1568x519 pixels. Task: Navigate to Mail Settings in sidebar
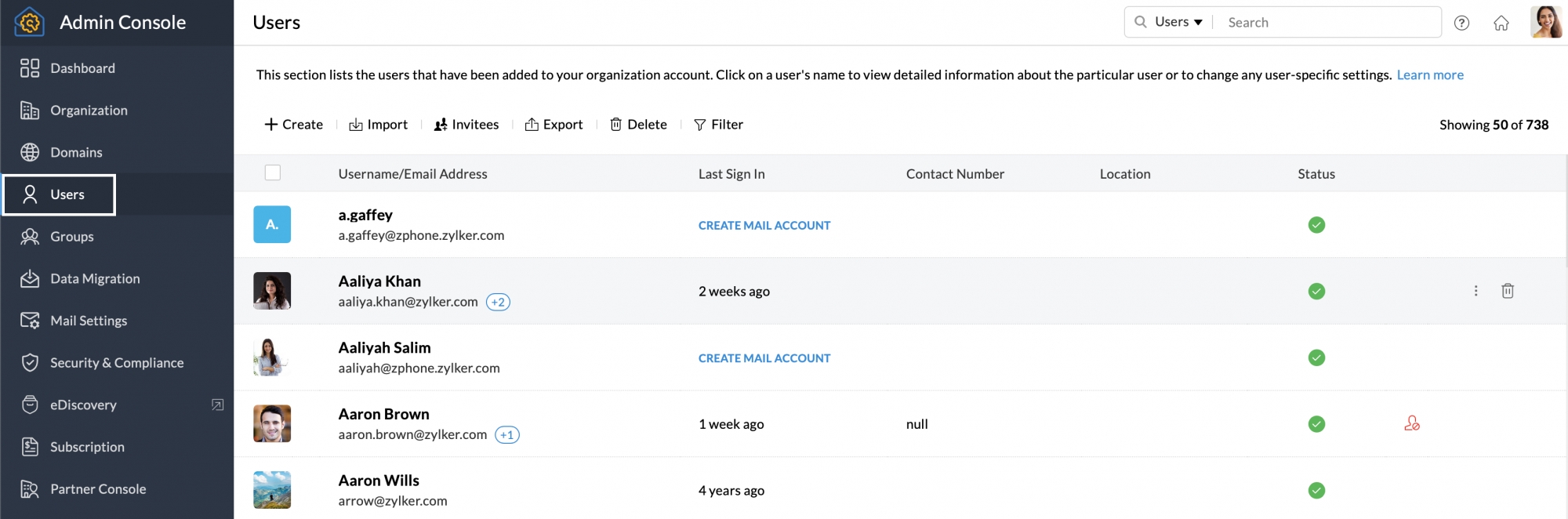88,321
